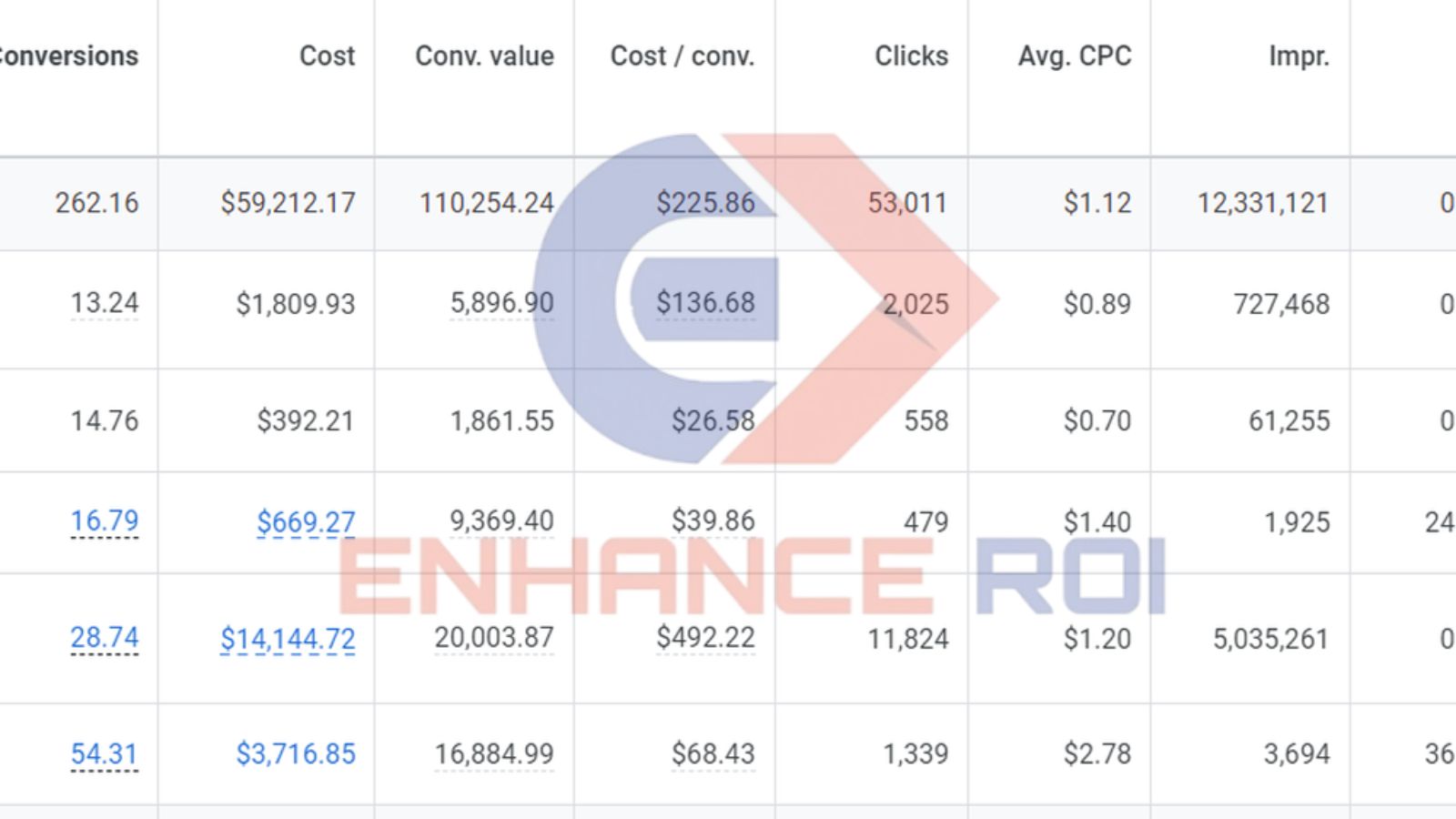Click the $39.86 cost per conversion cell
The height and width of the screenshot is (819, 1456).
pyautogui.click(x=713, y=521)
